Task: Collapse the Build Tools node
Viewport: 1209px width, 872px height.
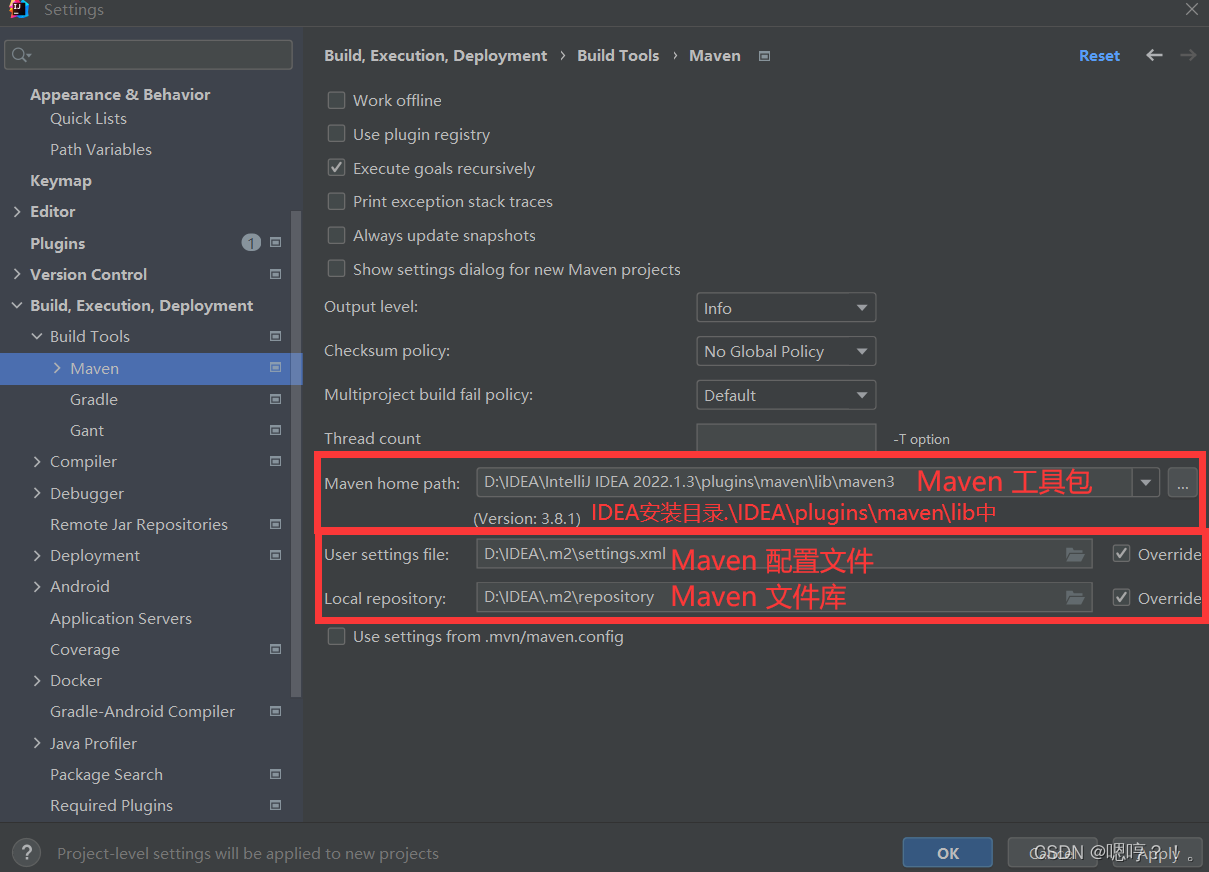Action: click(x=37, y=336)
